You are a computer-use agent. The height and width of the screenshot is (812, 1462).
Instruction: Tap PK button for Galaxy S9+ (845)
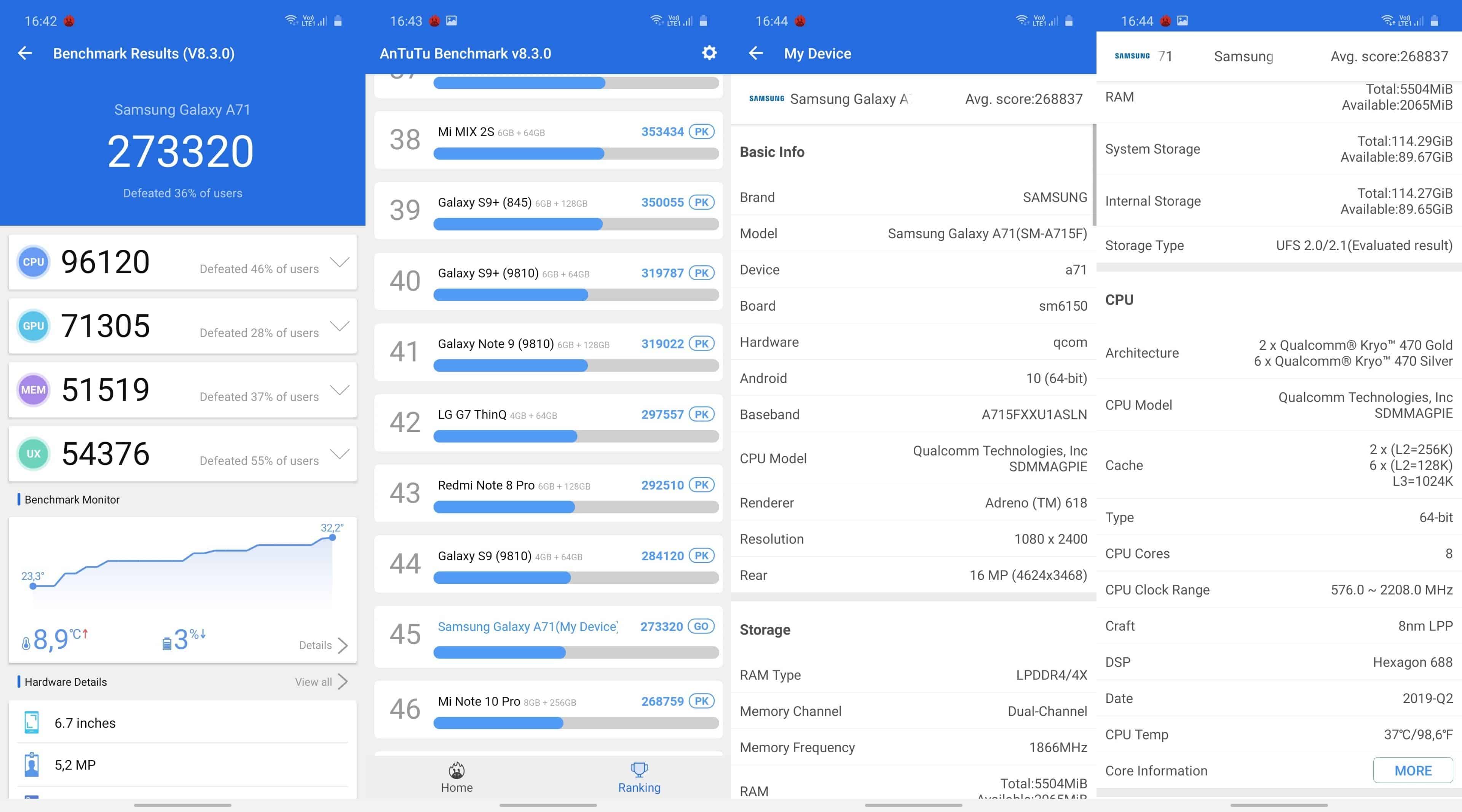coord(701,203)
